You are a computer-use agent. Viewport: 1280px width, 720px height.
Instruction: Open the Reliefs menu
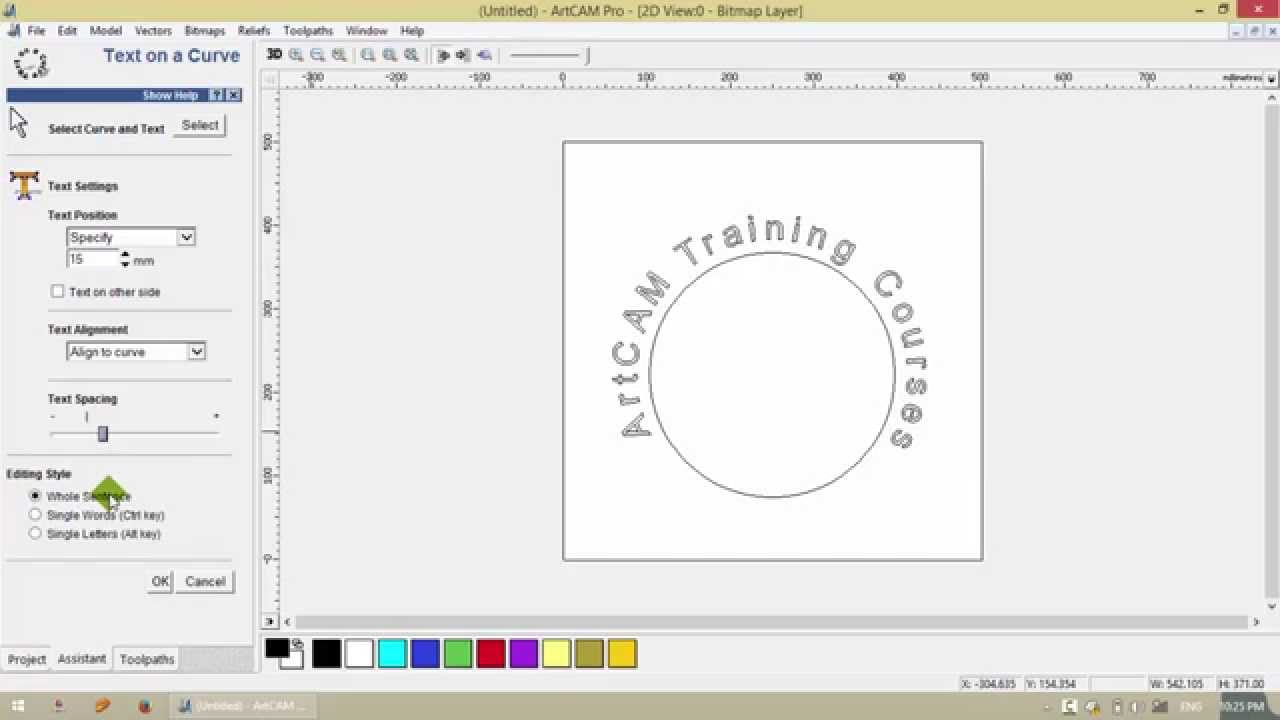[254, 31]
